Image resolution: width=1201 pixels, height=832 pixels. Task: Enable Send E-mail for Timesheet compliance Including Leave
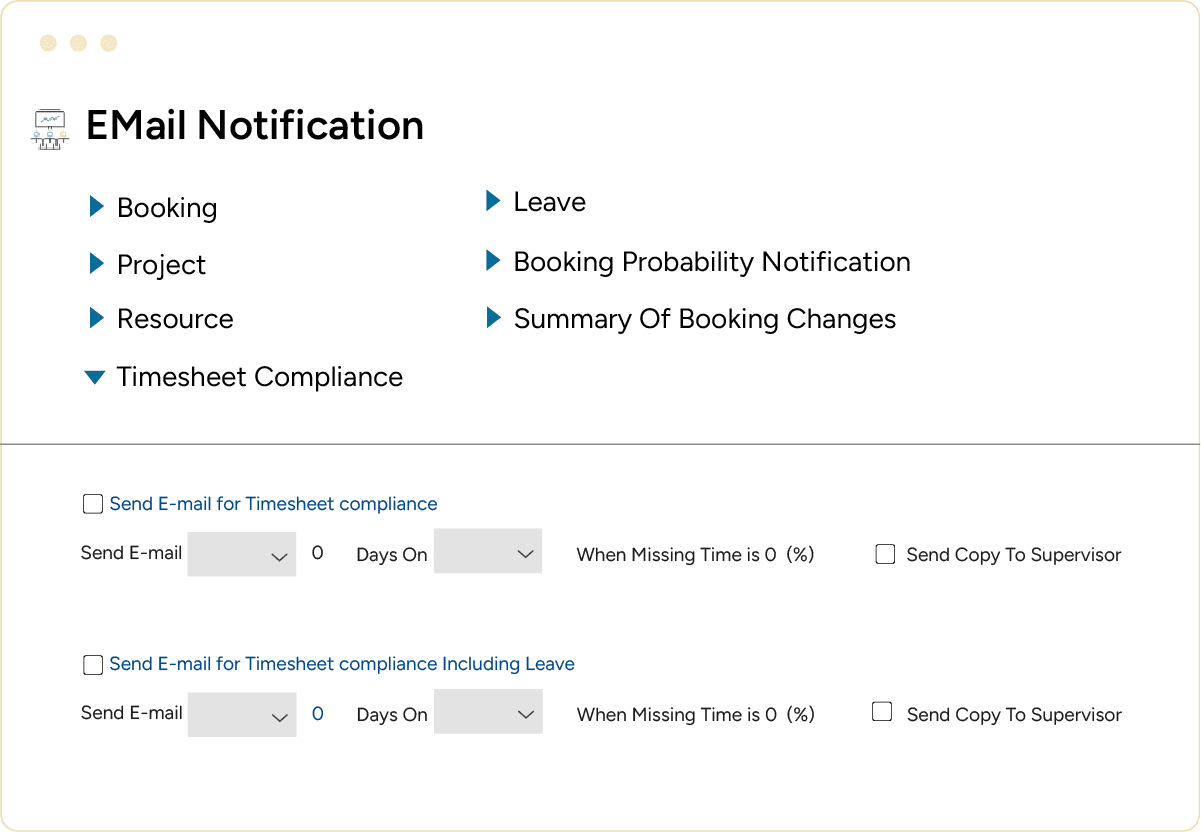92,664
